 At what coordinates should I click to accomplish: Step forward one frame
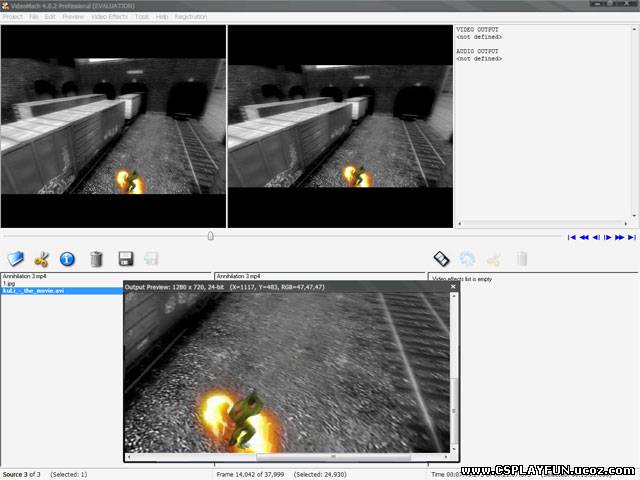coord(607,237)
